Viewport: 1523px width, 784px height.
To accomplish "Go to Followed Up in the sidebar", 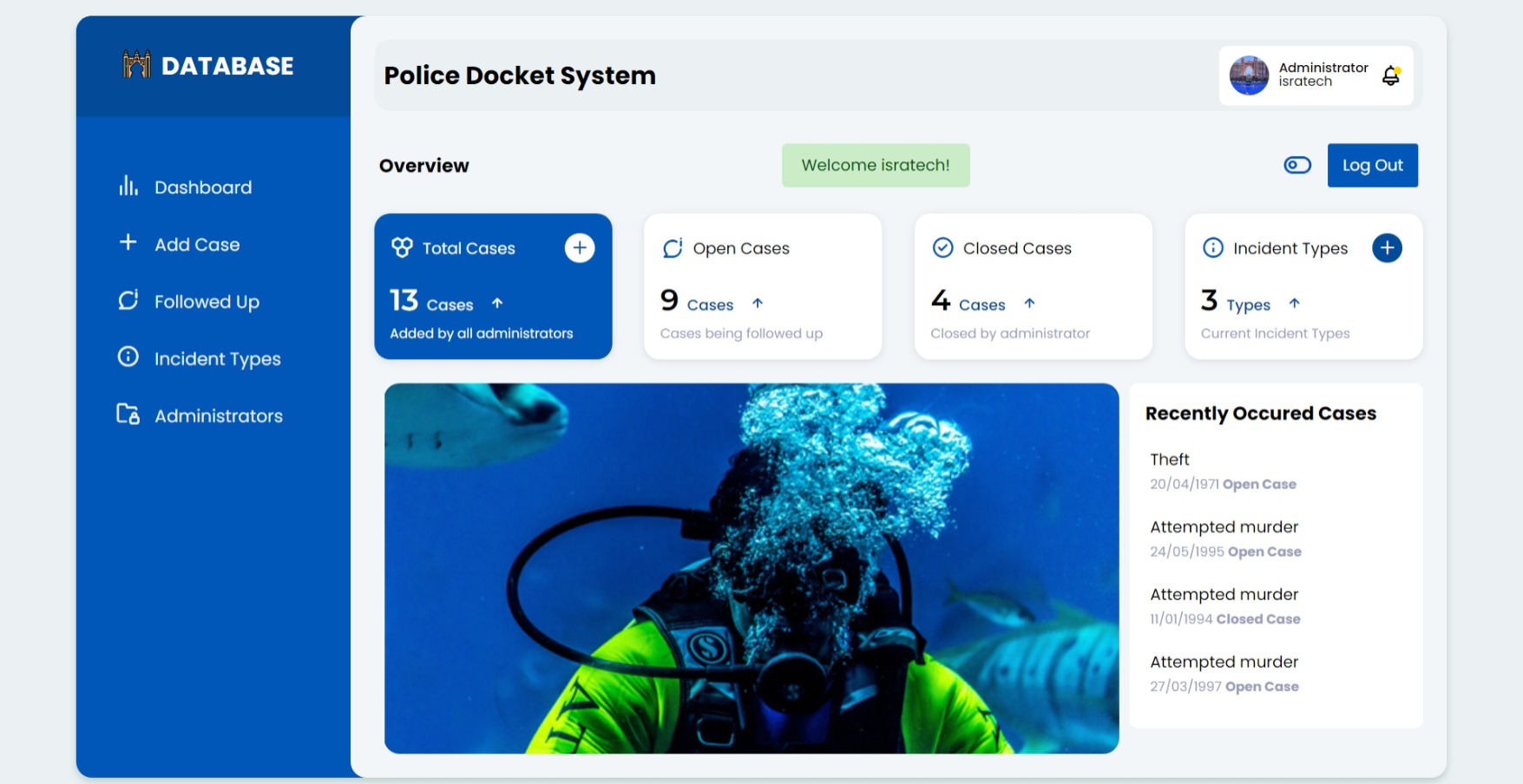I will click(207, 302).
